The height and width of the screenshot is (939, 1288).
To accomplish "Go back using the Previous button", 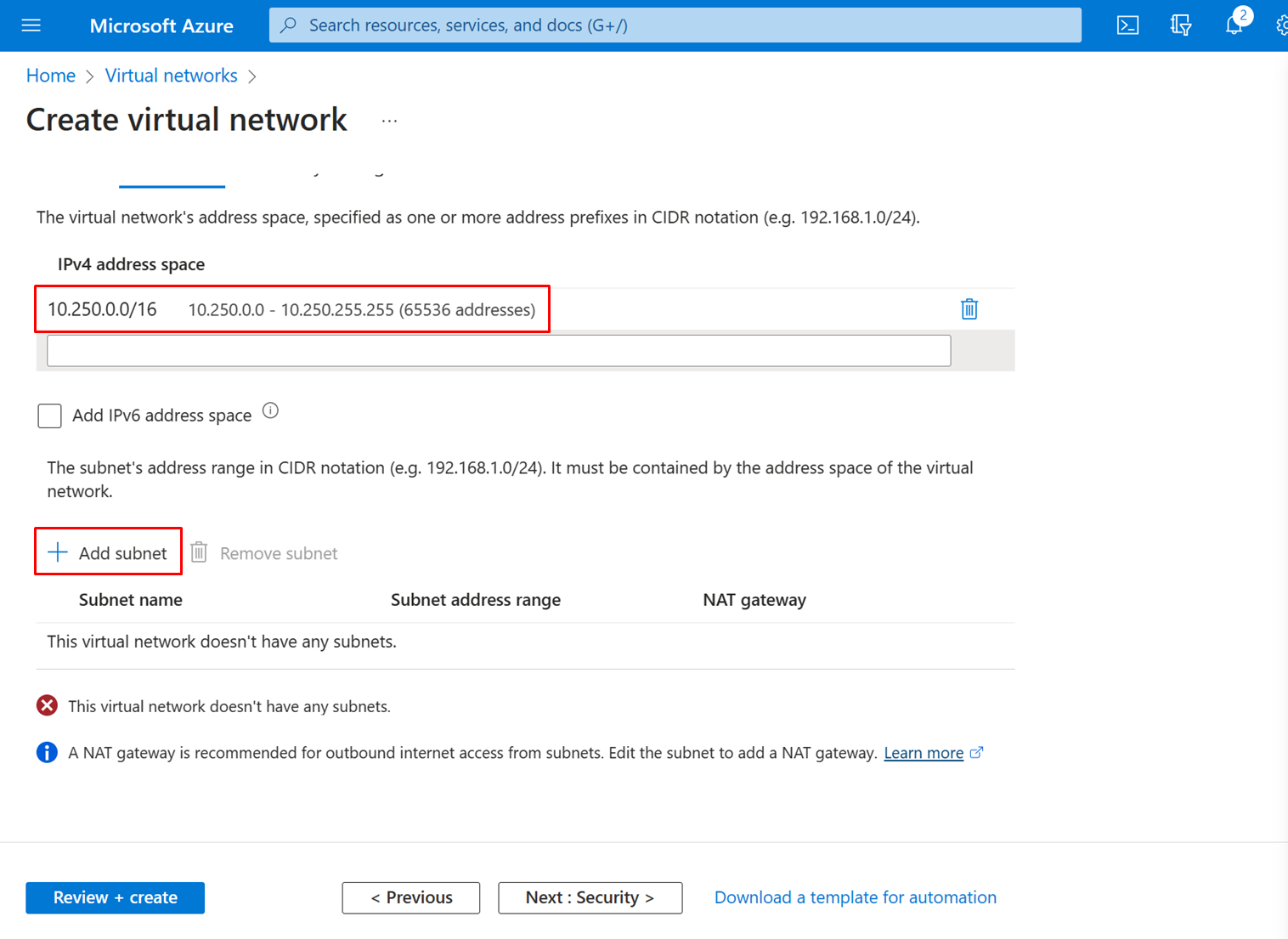I will (x=411, y=897).
